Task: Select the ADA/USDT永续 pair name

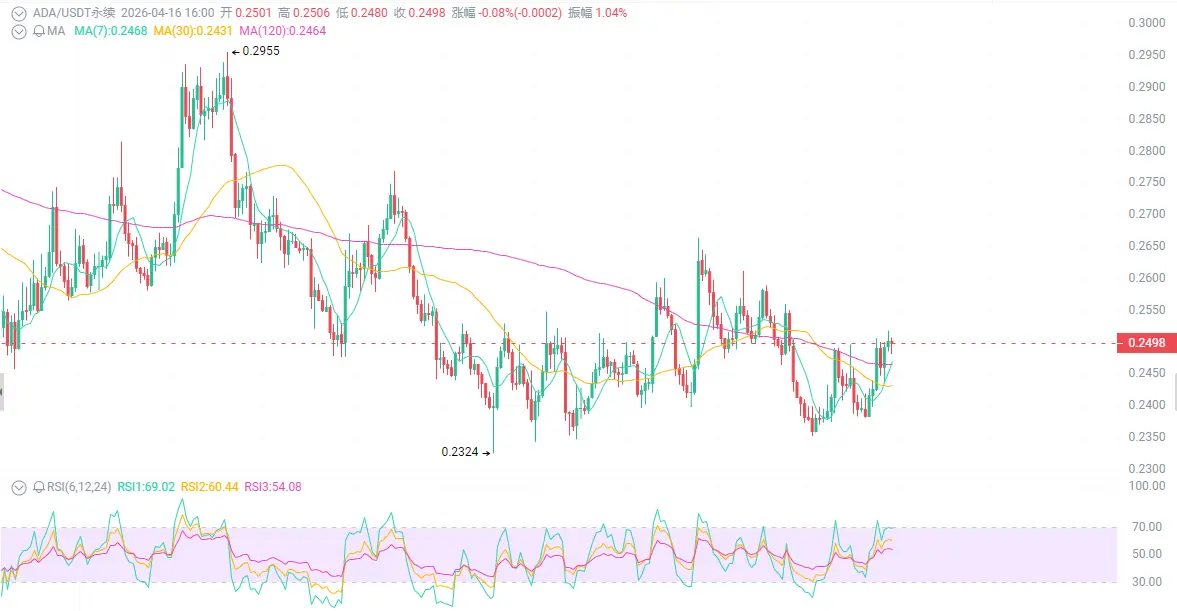Action: tap(74, 13)
